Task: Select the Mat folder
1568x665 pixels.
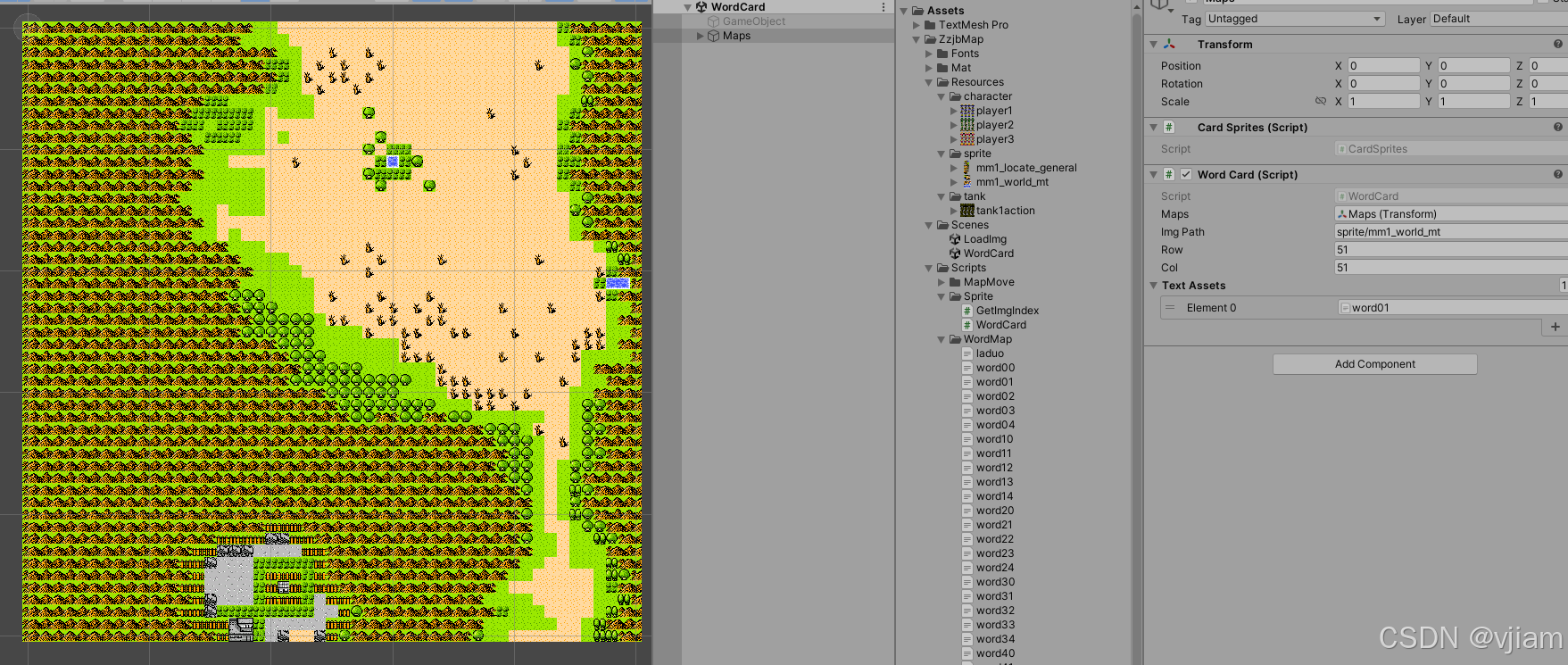Action: click(x=954, y=68)
